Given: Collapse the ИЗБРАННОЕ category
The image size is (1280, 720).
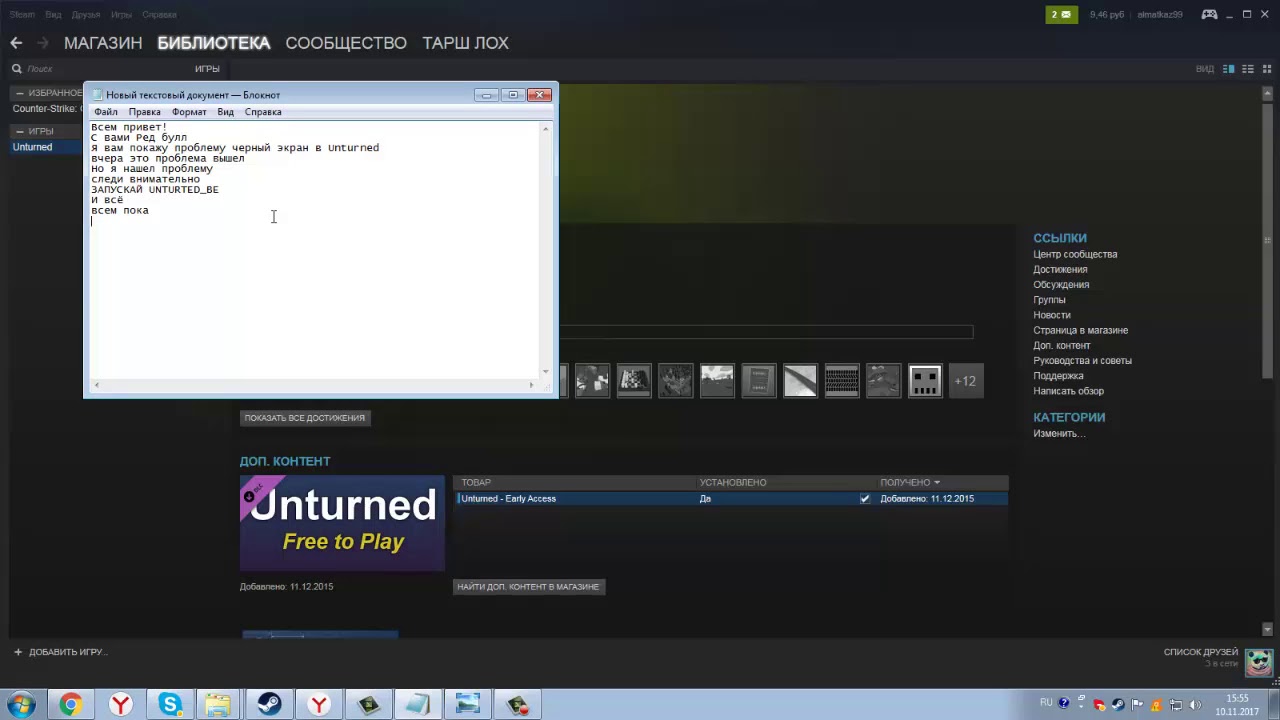Looking at the screenshot, I should [x=19, y=93].
